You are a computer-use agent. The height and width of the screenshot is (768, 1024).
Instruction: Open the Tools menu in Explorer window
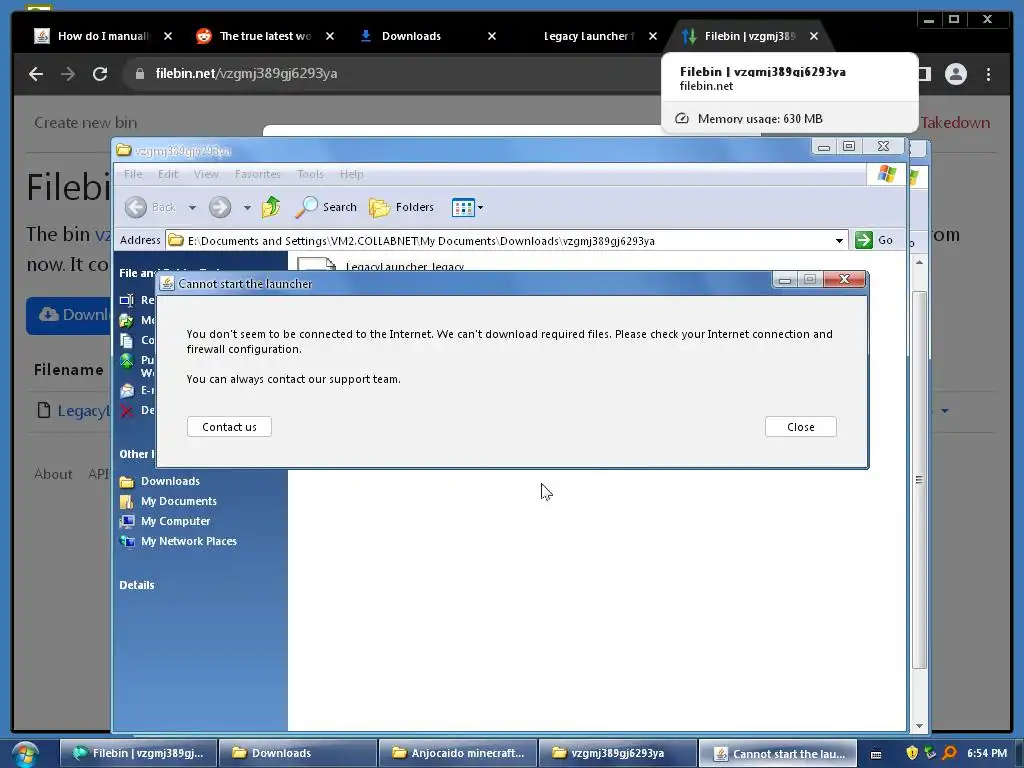(310, 174)
